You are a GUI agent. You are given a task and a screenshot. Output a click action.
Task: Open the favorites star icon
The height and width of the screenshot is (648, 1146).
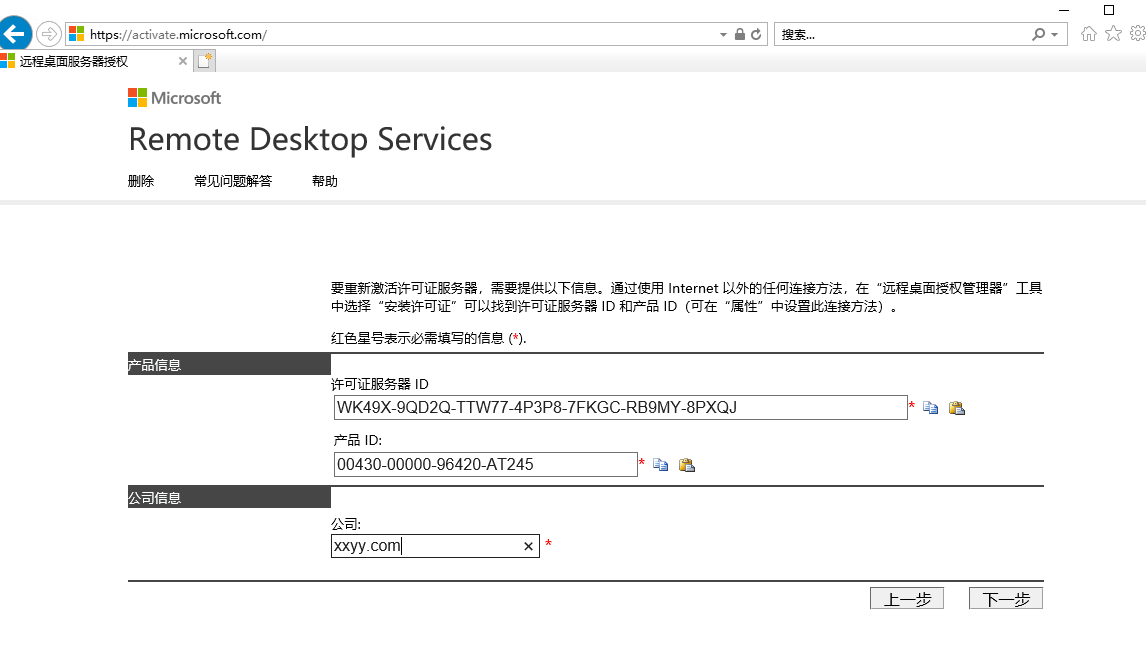coord(1113,34)
